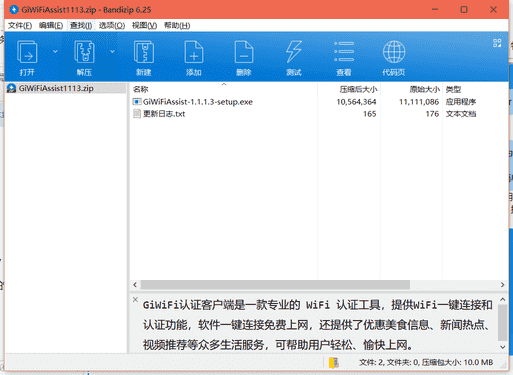Open the View (视图) menu
This screenshot has height=375, width=513.
[144, 26]
